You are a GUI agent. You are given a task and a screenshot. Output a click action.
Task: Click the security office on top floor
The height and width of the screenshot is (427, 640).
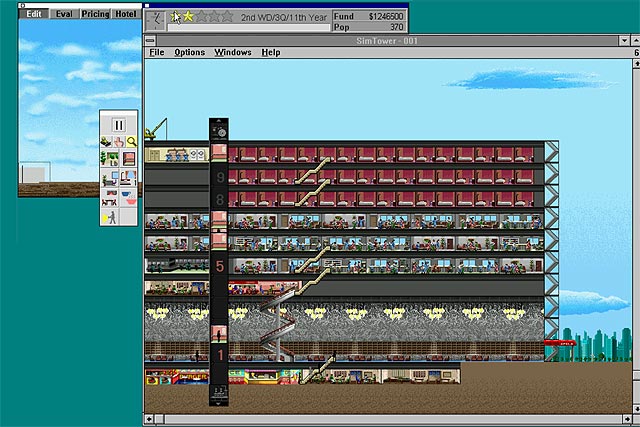177,155
